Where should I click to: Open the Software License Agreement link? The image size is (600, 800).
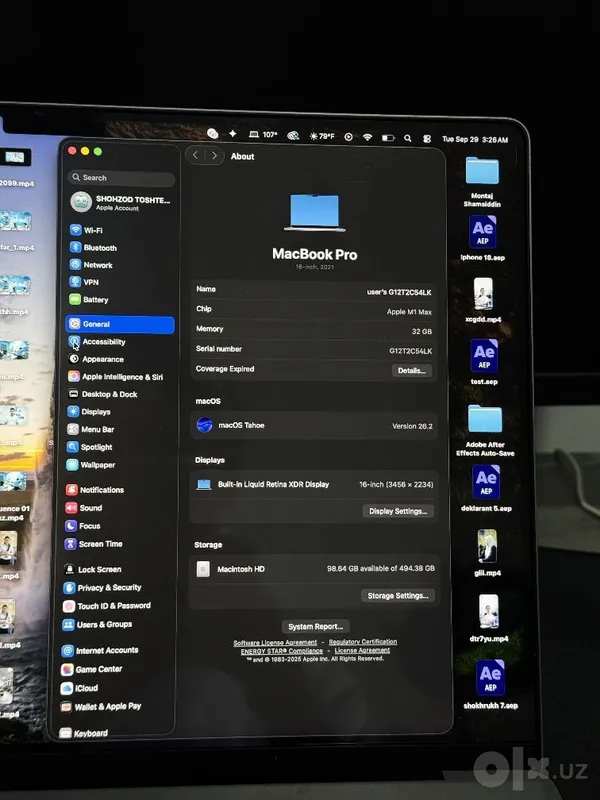[275, 642]
